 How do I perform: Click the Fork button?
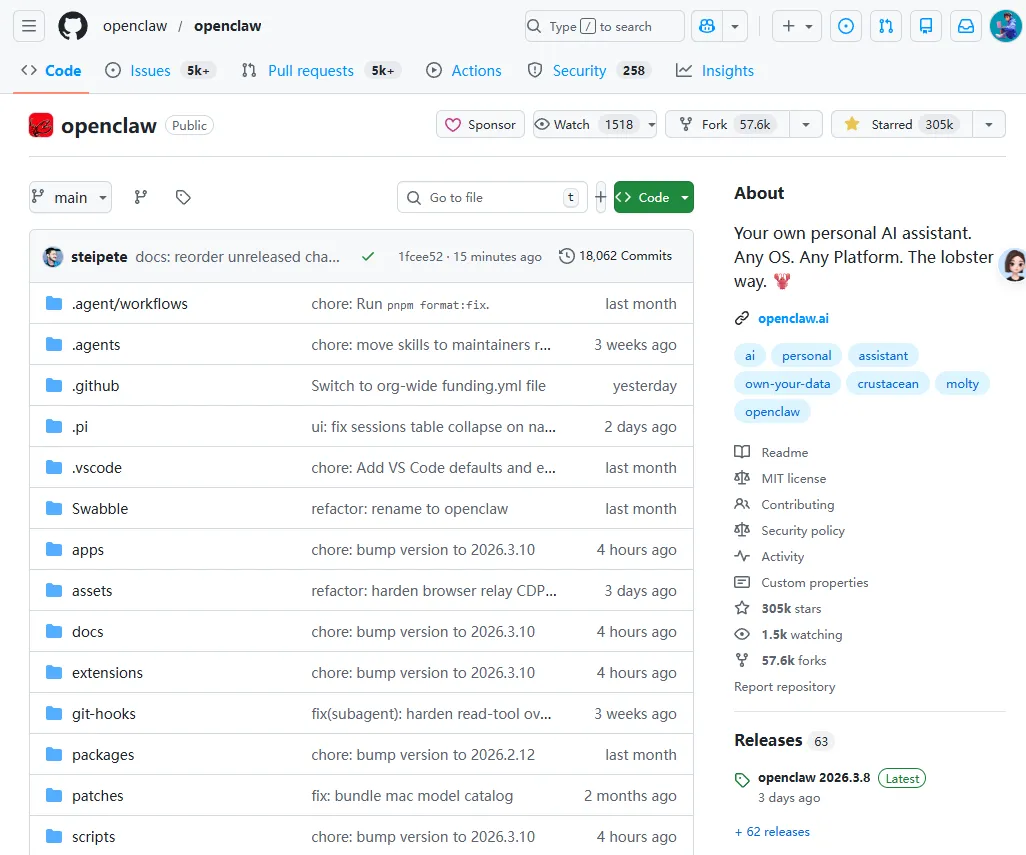tap(727, 124)
